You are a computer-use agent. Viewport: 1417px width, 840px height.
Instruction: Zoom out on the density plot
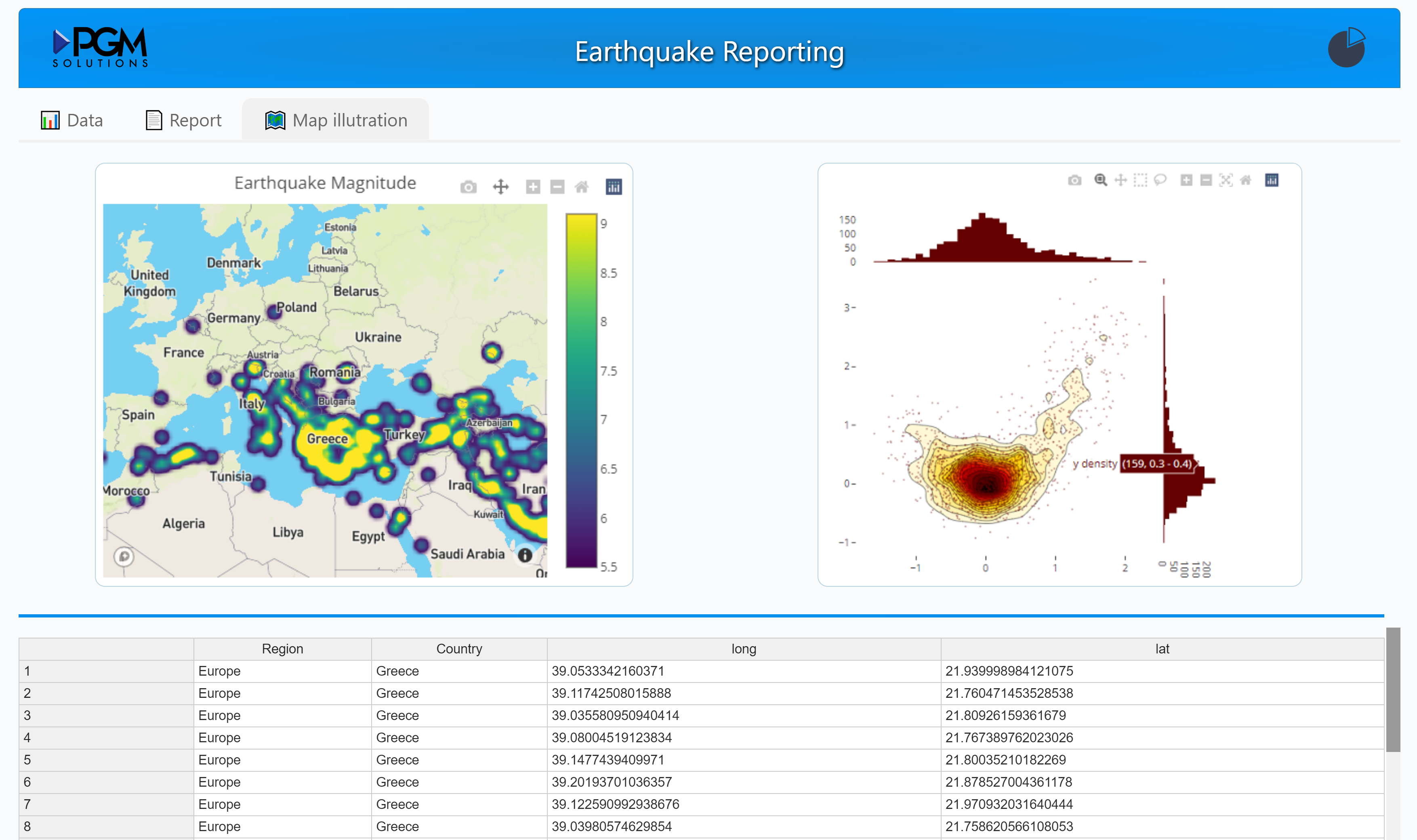pos(1206,180)
